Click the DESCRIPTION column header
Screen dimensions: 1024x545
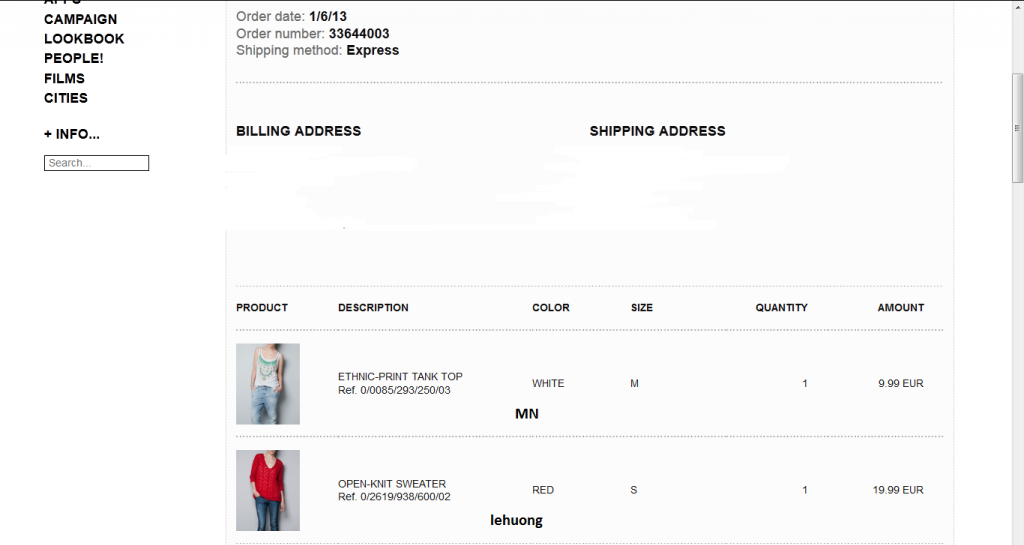373,308
